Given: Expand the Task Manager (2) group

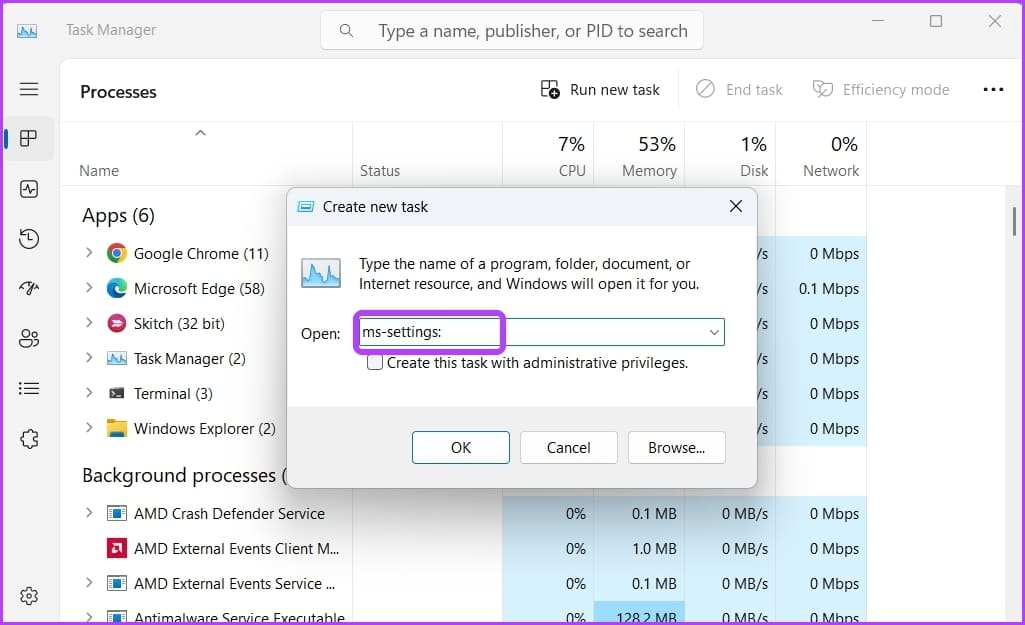Looking at the screenshot, I should coord(90,357).
